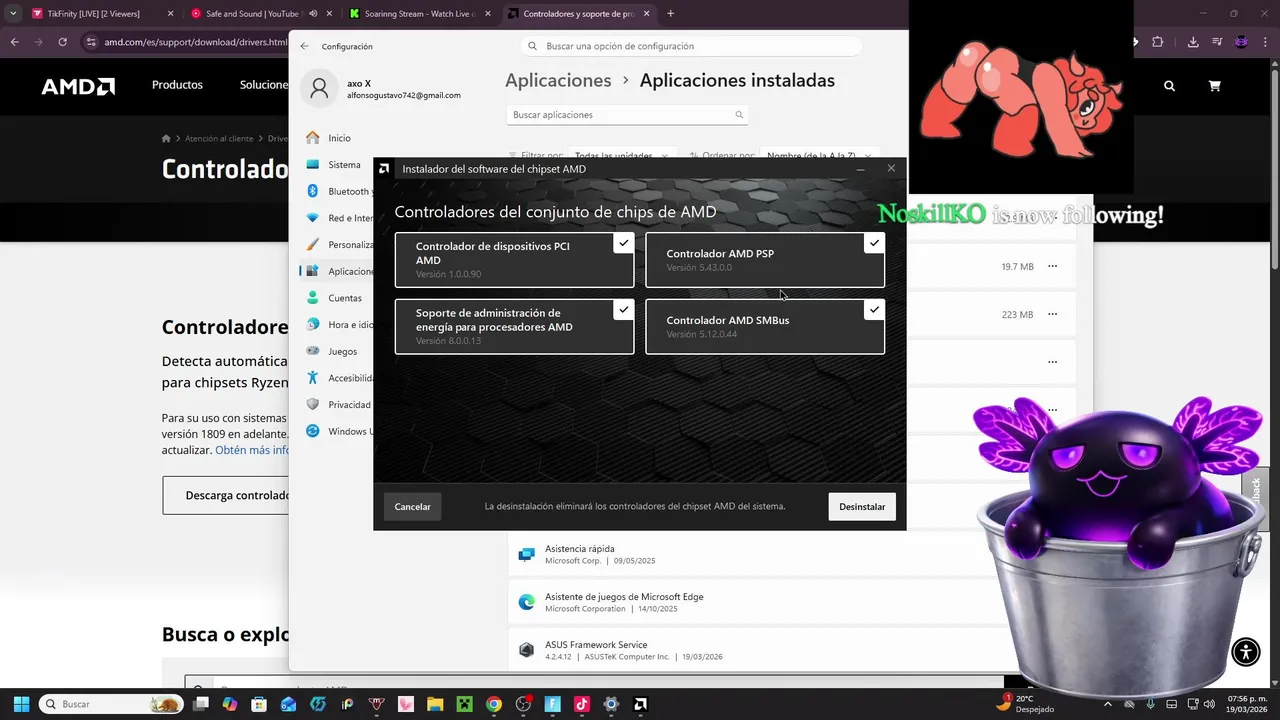The height and width of the screenshot is (720, 1280).
Task: Open Windows Update in Settings sidebar
Action: point(335,431)
